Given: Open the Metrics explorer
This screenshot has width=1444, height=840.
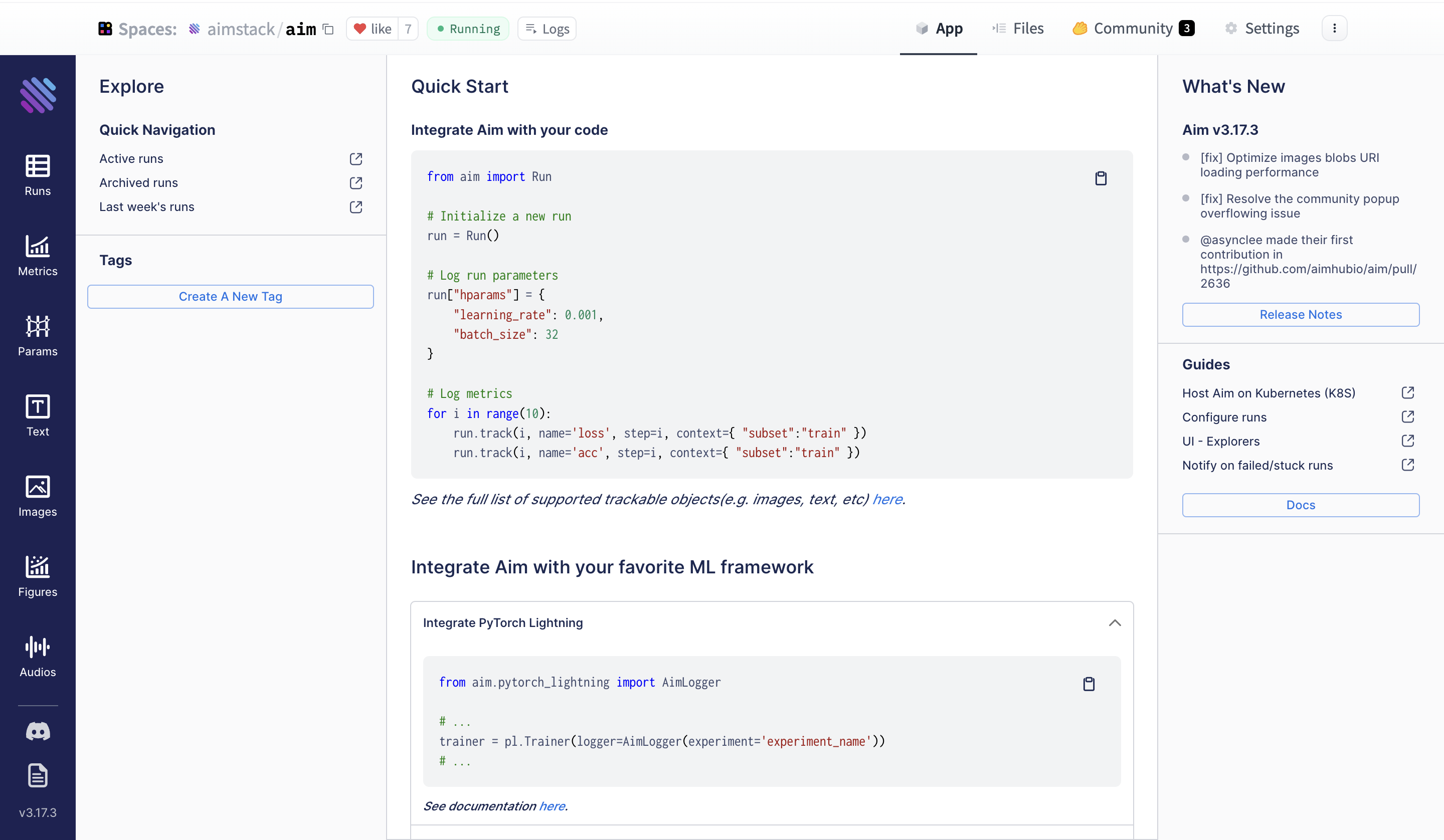Looking at the screenshot, I should pyautogui.click(x=38, y=256).
